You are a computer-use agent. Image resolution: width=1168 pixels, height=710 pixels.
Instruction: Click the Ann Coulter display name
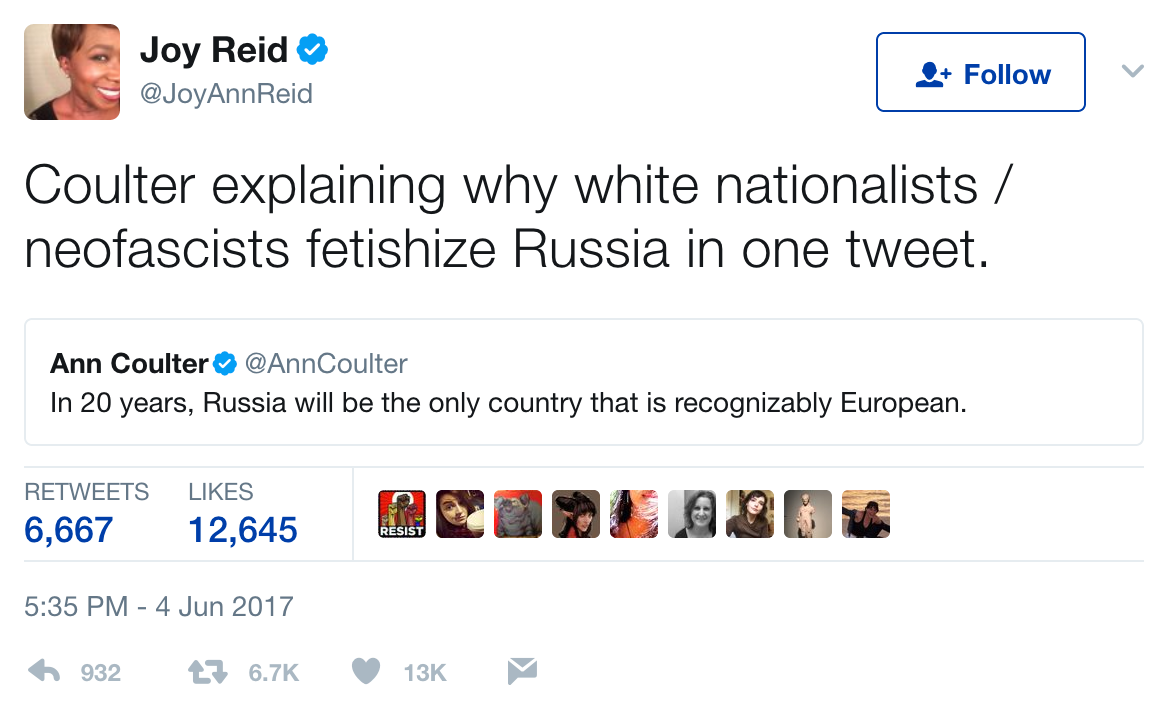(x=129, y=364)
